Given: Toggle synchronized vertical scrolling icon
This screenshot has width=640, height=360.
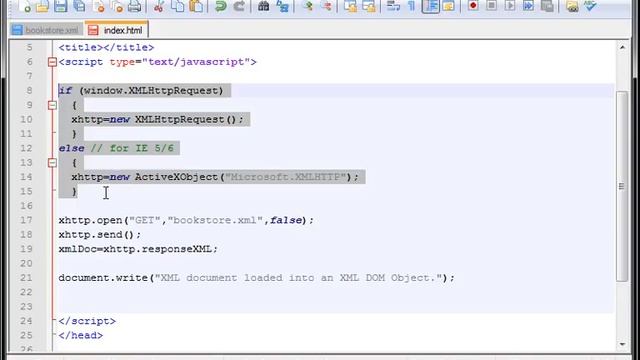Looking at the screenshot, I should [350, 6].
